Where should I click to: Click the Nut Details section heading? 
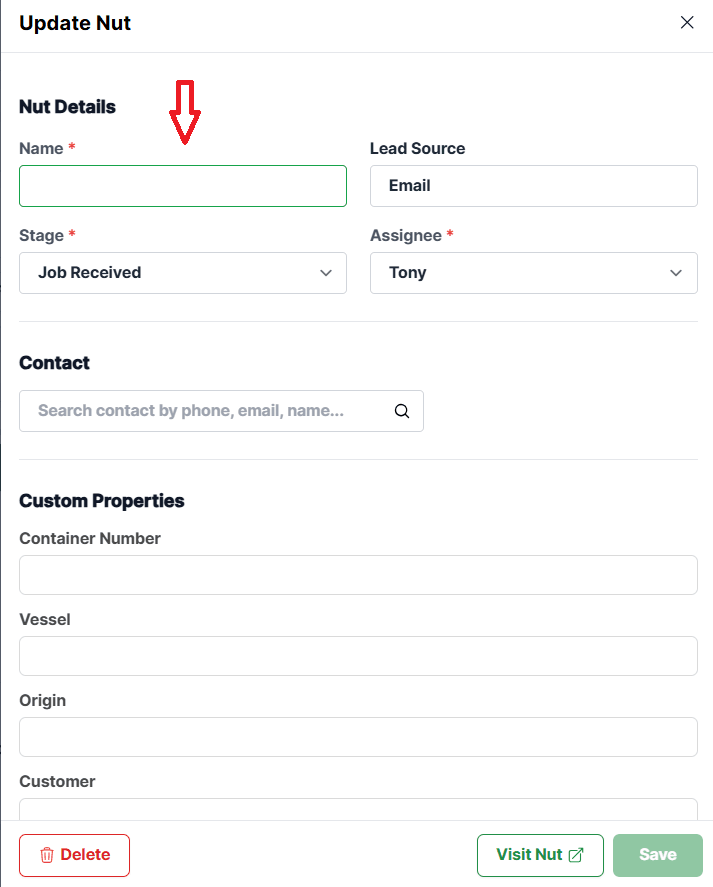pyautogui.click(x=67, y=106)
